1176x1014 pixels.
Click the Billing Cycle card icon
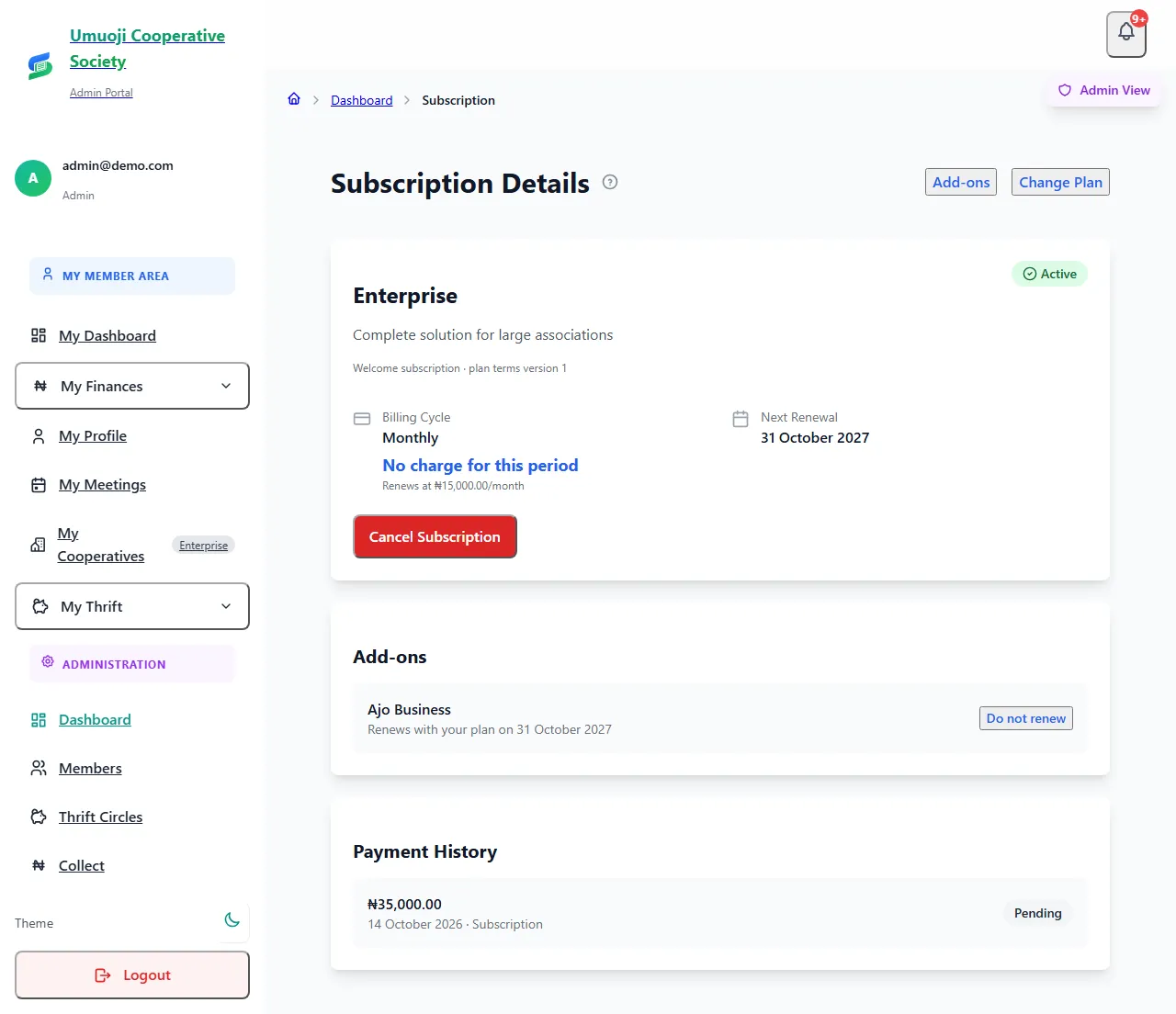pos(362,419)
